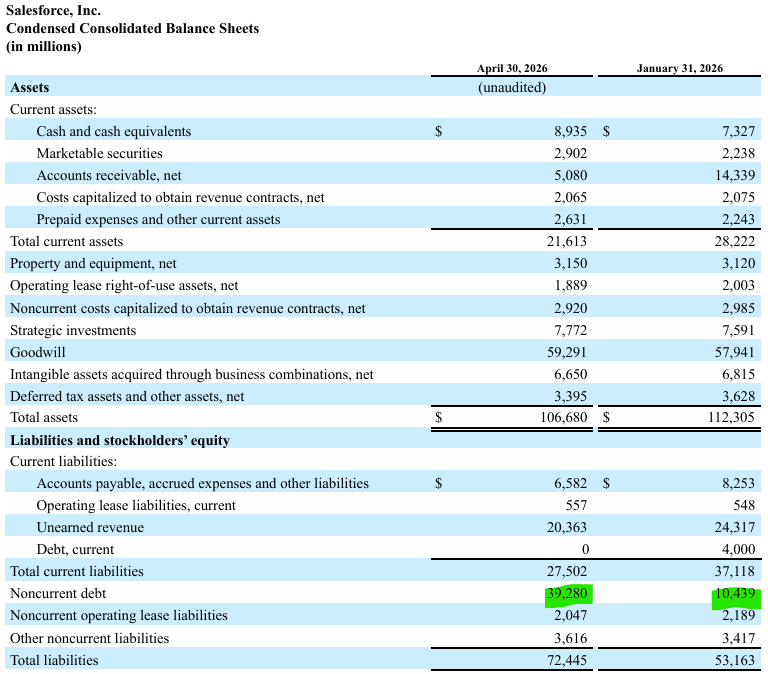Select unearned revenue value 24,317
Screen dimensions: 768x674
tap(735, 528)
